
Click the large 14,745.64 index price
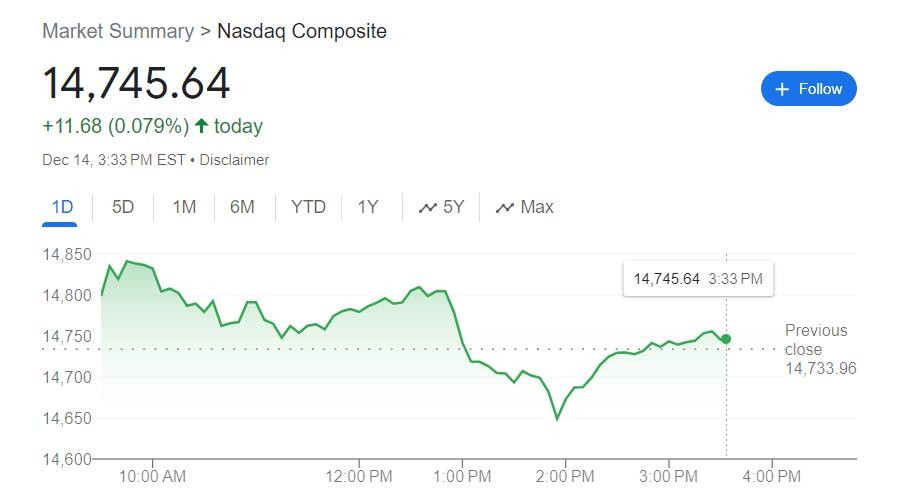pos(136,83)
